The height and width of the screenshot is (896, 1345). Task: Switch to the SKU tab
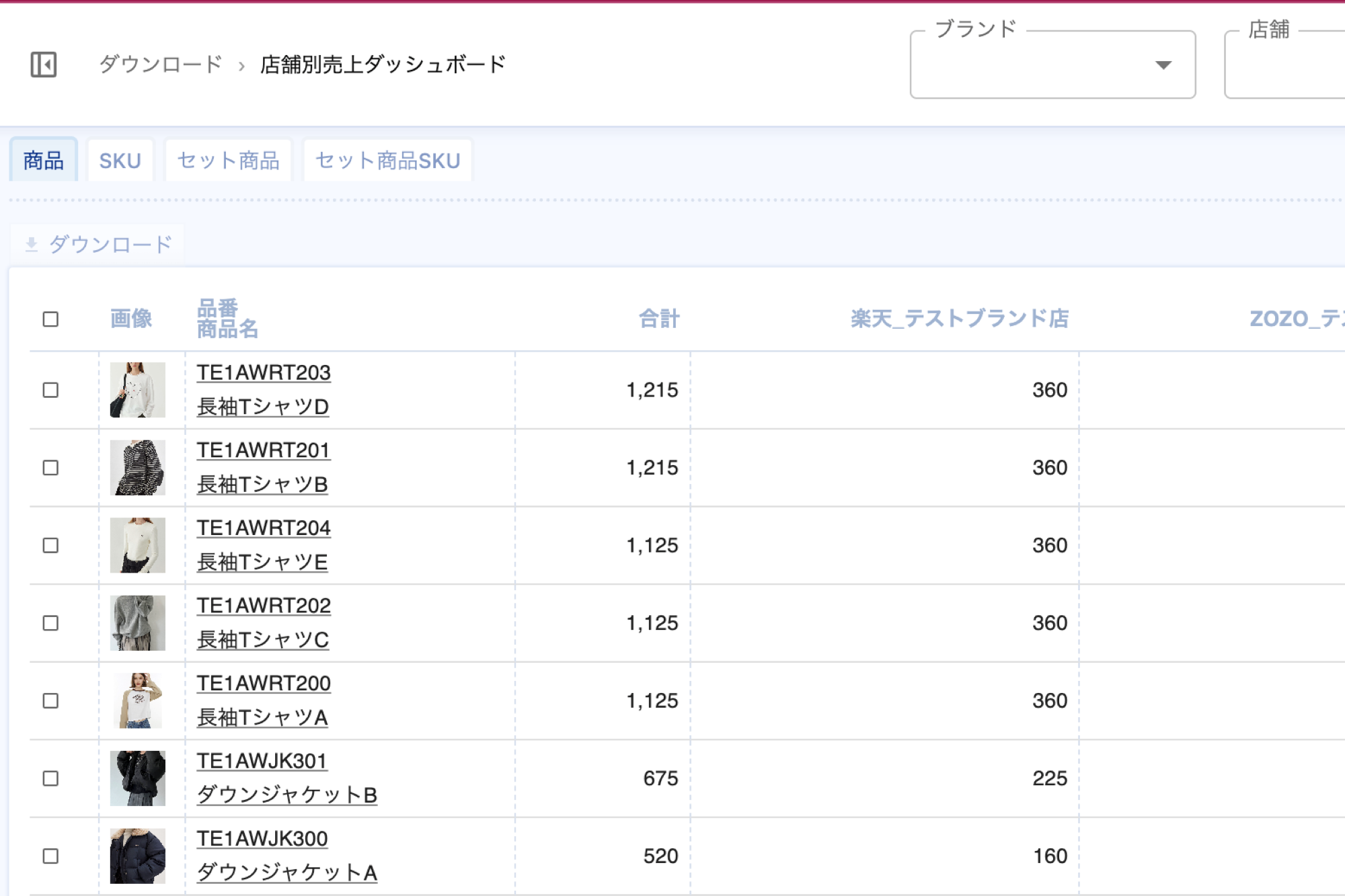pos(120,161)
